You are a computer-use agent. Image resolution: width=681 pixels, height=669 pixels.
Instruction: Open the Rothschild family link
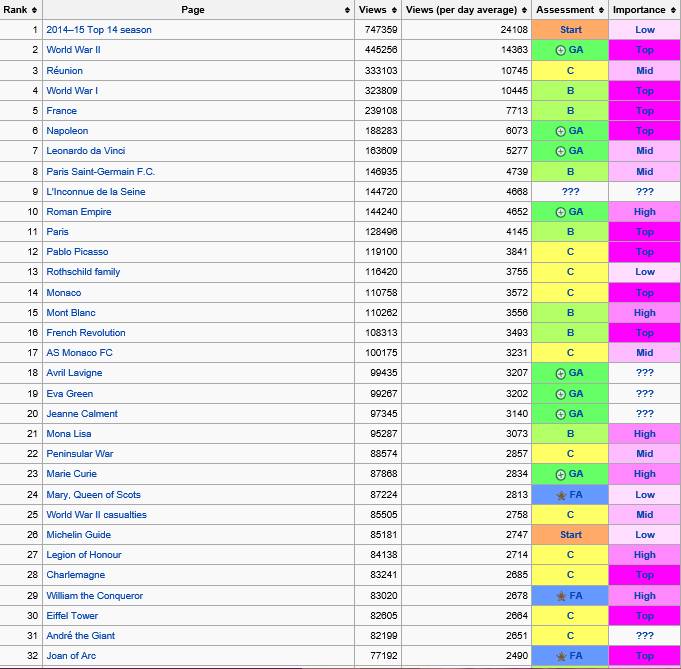click(83, 272)
